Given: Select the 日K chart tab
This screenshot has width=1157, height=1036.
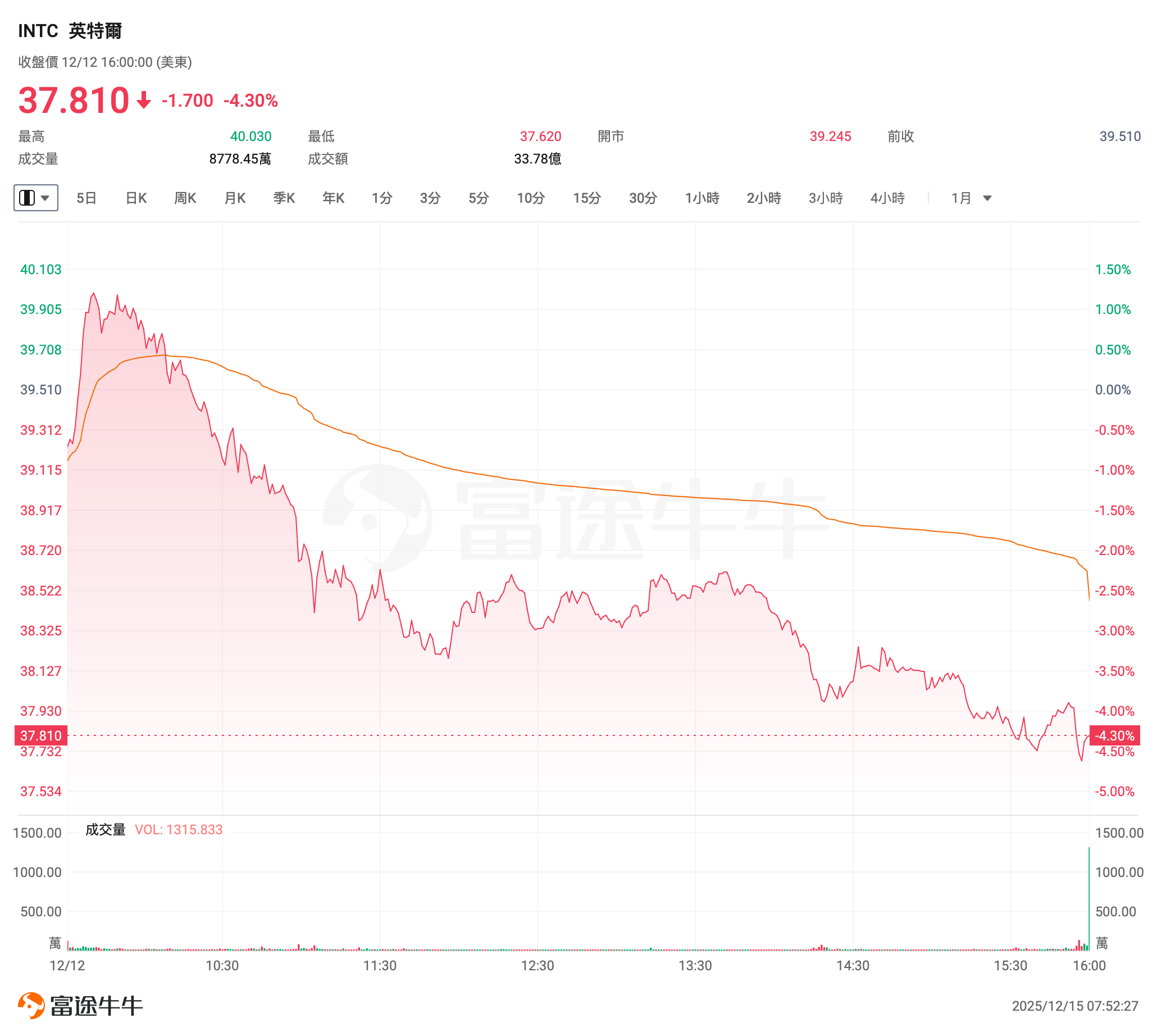Looking at the screenshot, I should [136, 198].
